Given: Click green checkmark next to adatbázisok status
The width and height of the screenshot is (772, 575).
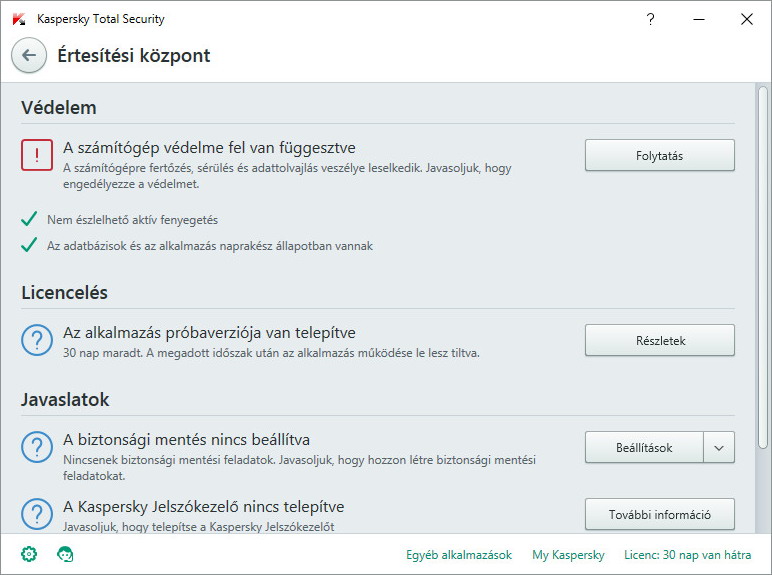Looking at the screenshot, I should (29, 245).
